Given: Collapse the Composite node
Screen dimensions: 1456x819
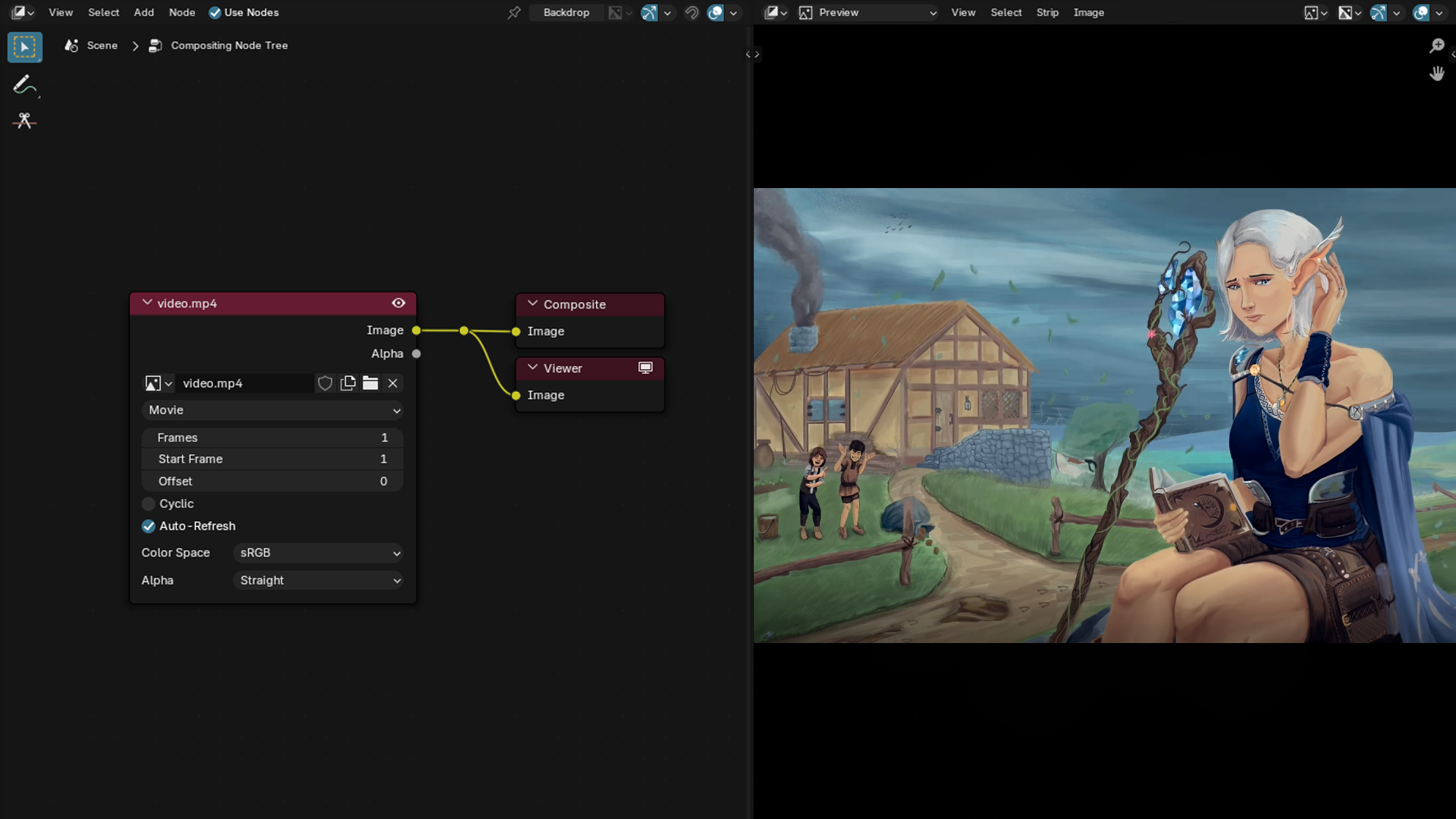Looking at the screenshot, I should (532, 304).
